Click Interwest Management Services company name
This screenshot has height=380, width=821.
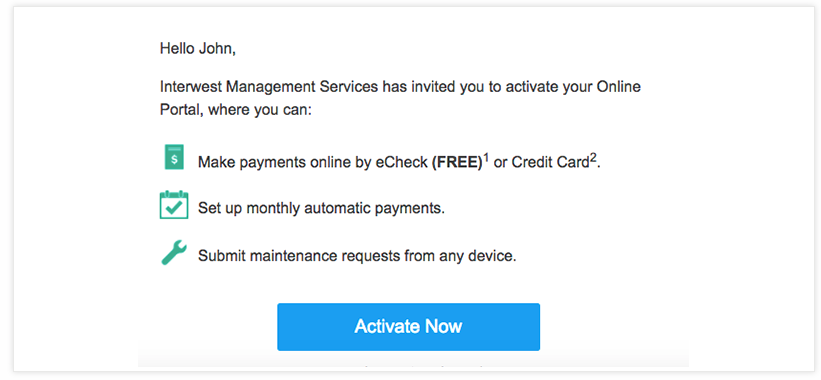coord(269,87)
